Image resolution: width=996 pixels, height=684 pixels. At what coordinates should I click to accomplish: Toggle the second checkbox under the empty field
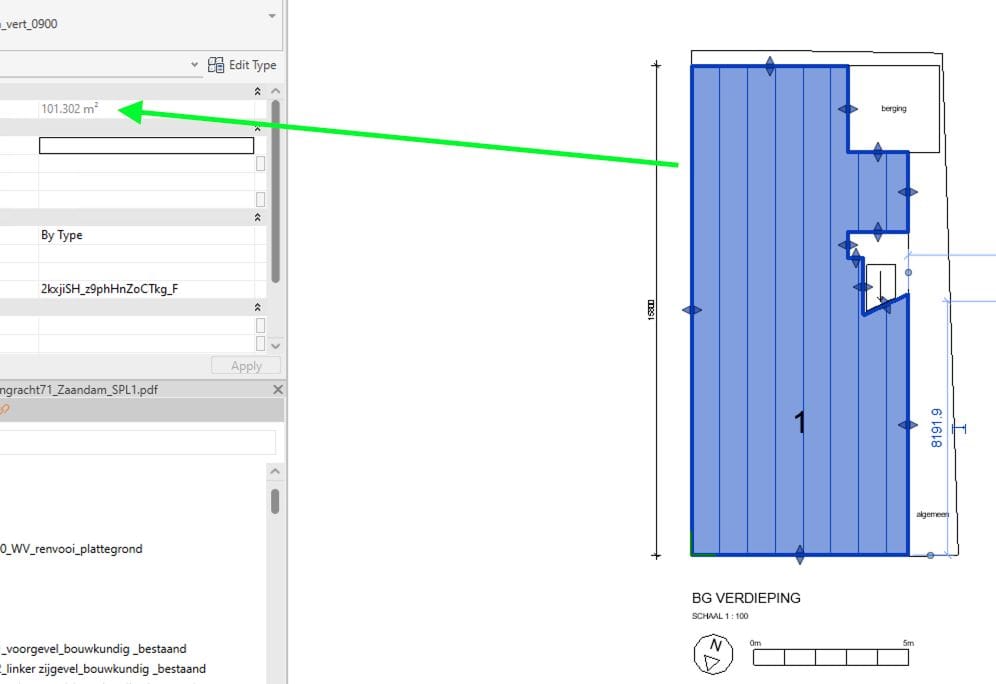tap(261, 199)
